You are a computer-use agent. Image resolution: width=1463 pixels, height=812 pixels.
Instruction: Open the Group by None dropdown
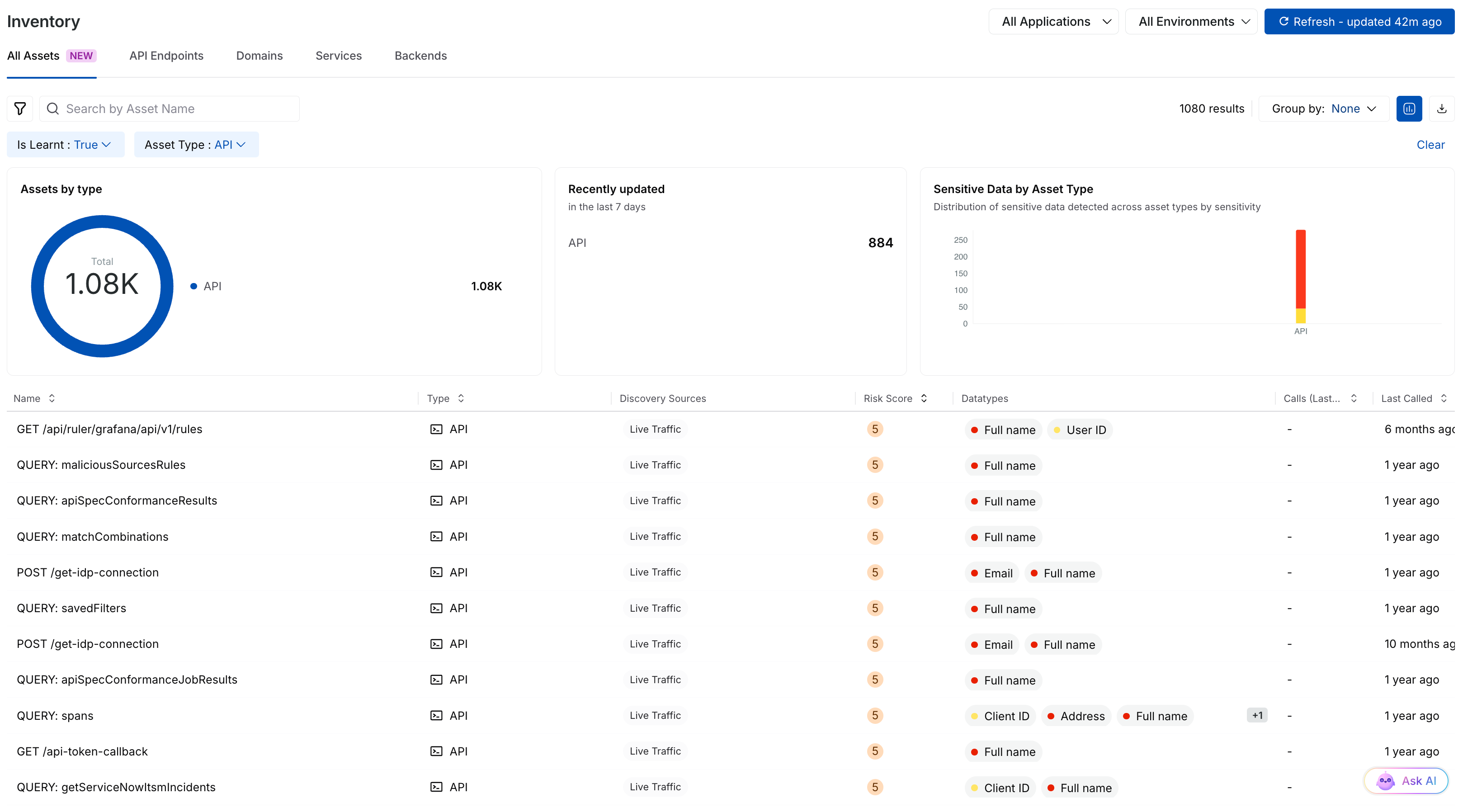click(x=1324, y=109)
